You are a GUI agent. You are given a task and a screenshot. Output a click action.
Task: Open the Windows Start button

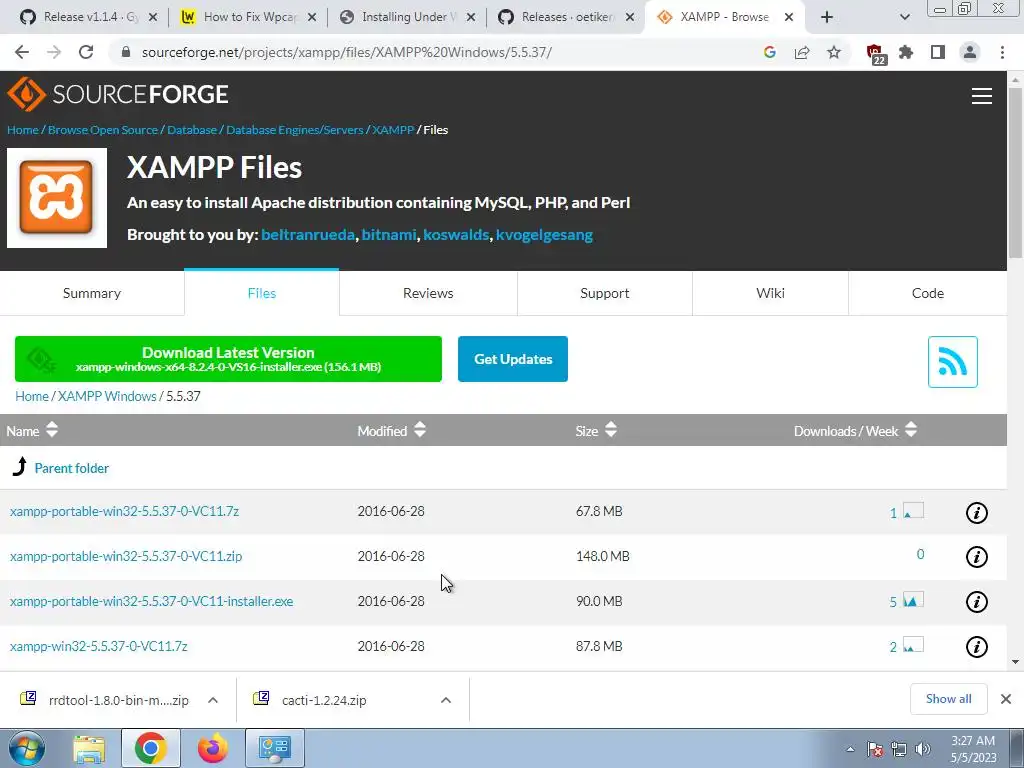27,748
